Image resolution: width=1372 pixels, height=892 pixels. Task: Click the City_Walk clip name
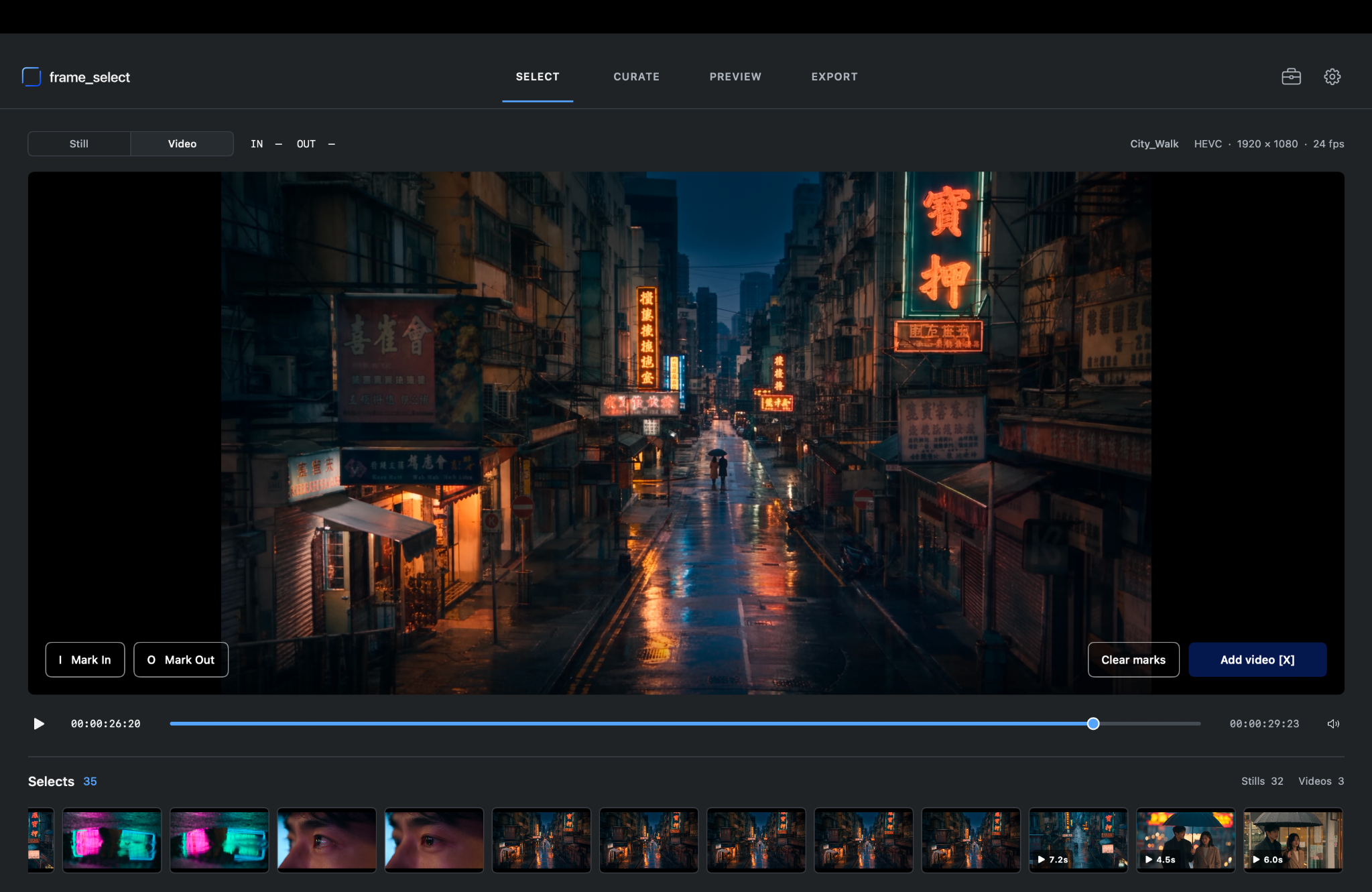tap(1154, 143)
